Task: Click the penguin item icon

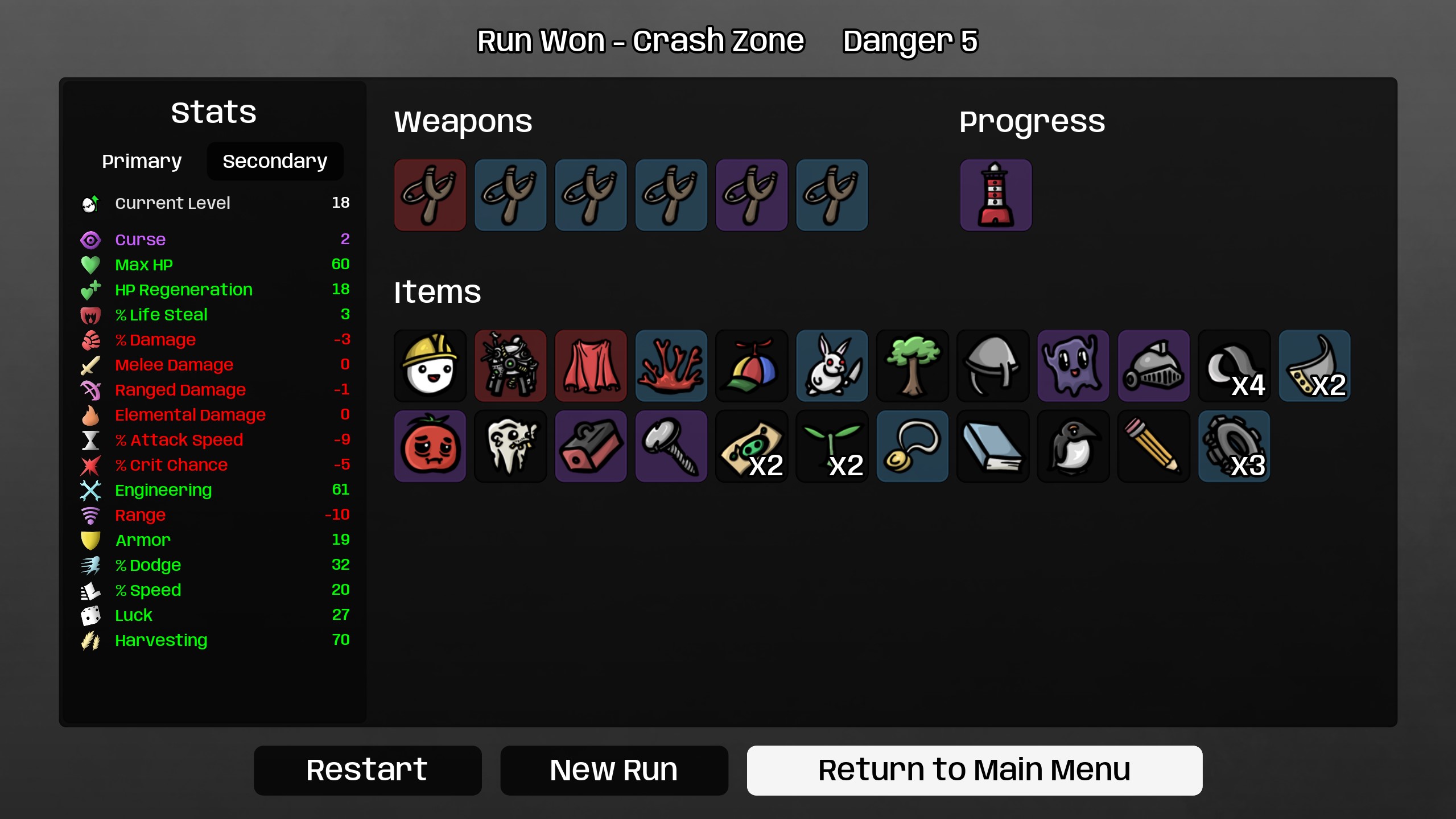Action: coord(1073,446)
